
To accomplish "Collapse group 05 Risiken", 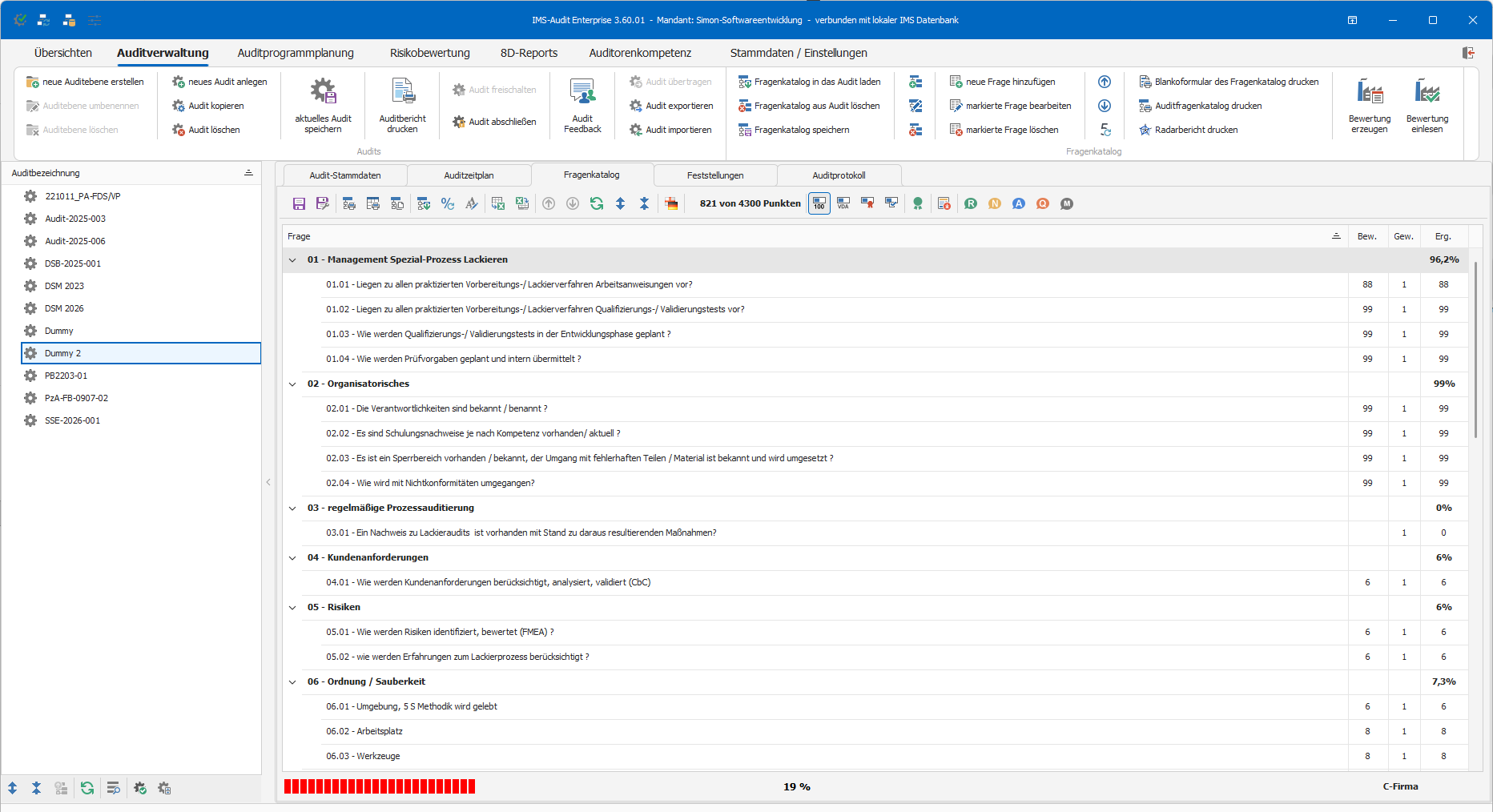I will pos(292,607).
